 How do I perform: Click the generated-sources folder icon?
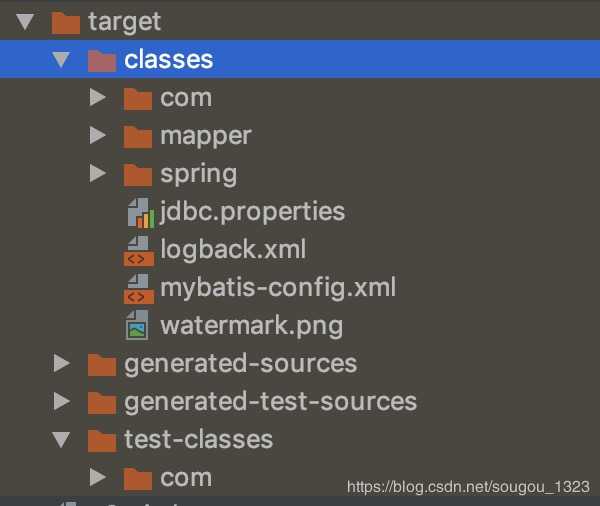[x=102, y=364]
